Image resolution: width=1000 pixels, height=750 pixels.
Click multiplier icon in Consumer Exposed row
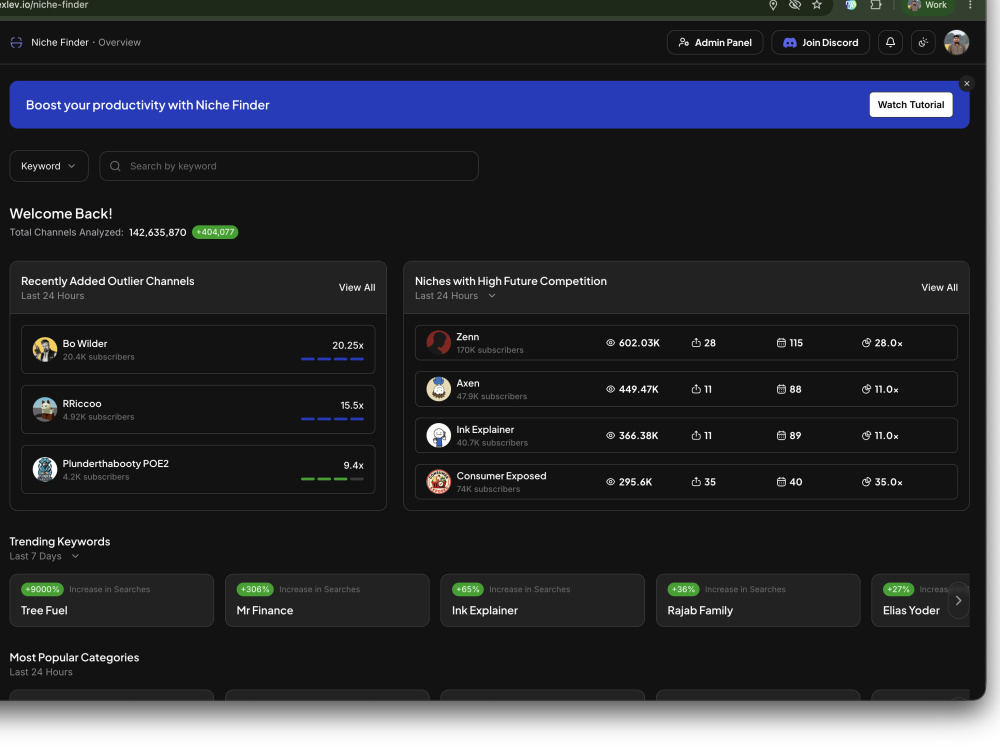pos(866,482)
